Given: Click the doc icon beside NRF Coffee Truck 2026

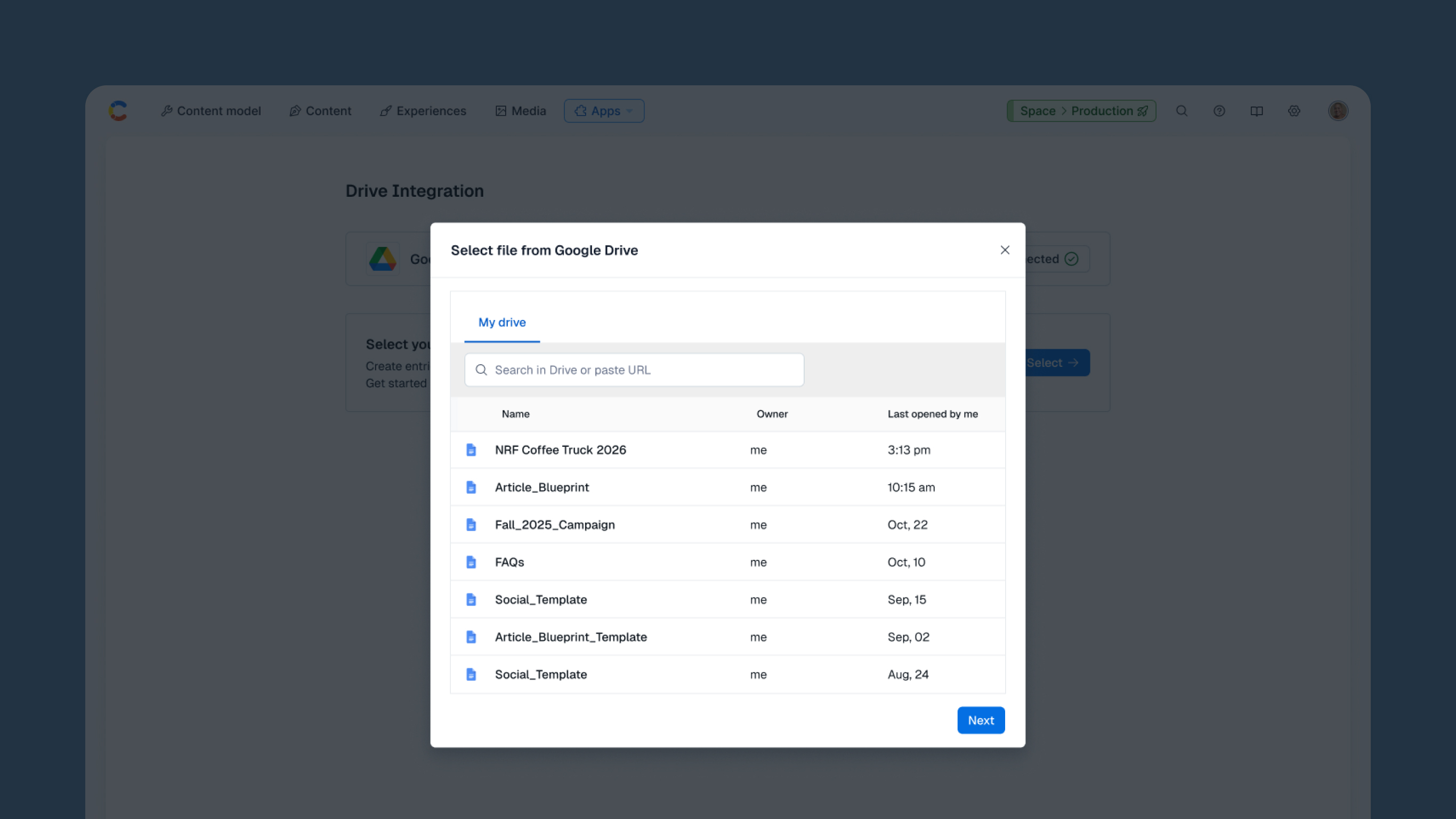Looking at the screenshot, I should (x=472, y=449).
